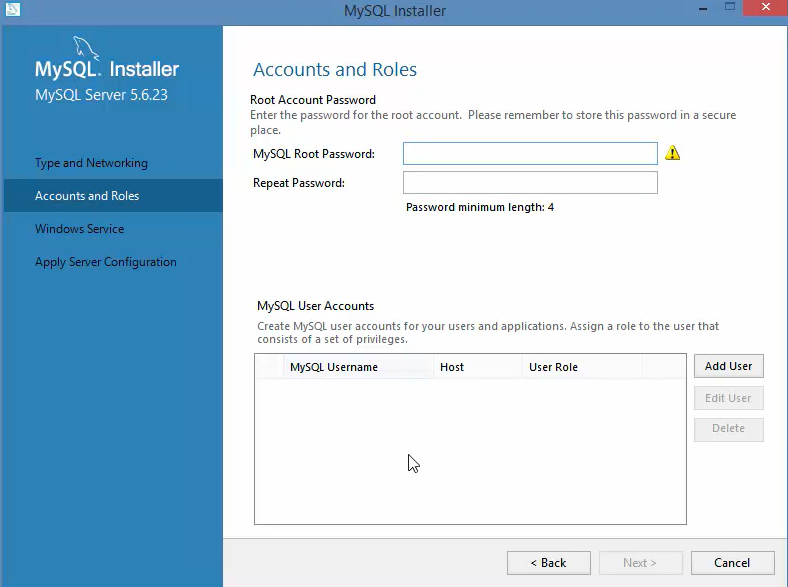Select the Accounts and Roles step

(87, 196)
